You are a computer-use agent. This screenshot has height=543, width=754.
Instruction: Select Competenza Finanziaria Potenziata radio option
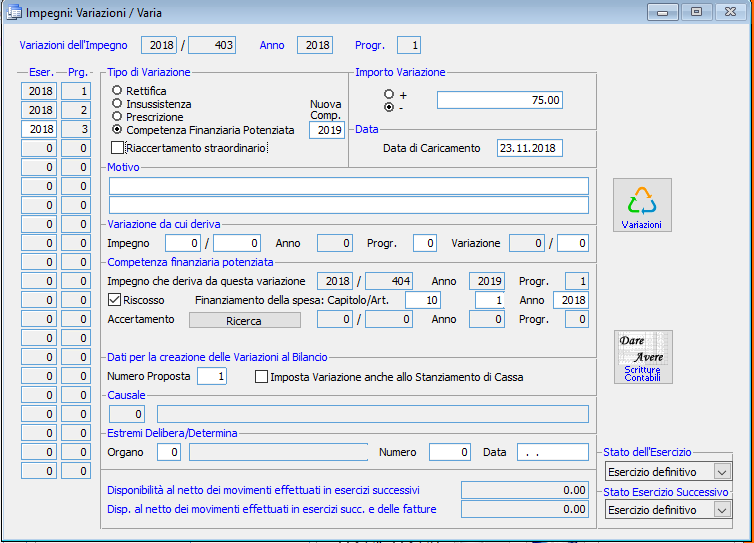click(x=117, y=129)
